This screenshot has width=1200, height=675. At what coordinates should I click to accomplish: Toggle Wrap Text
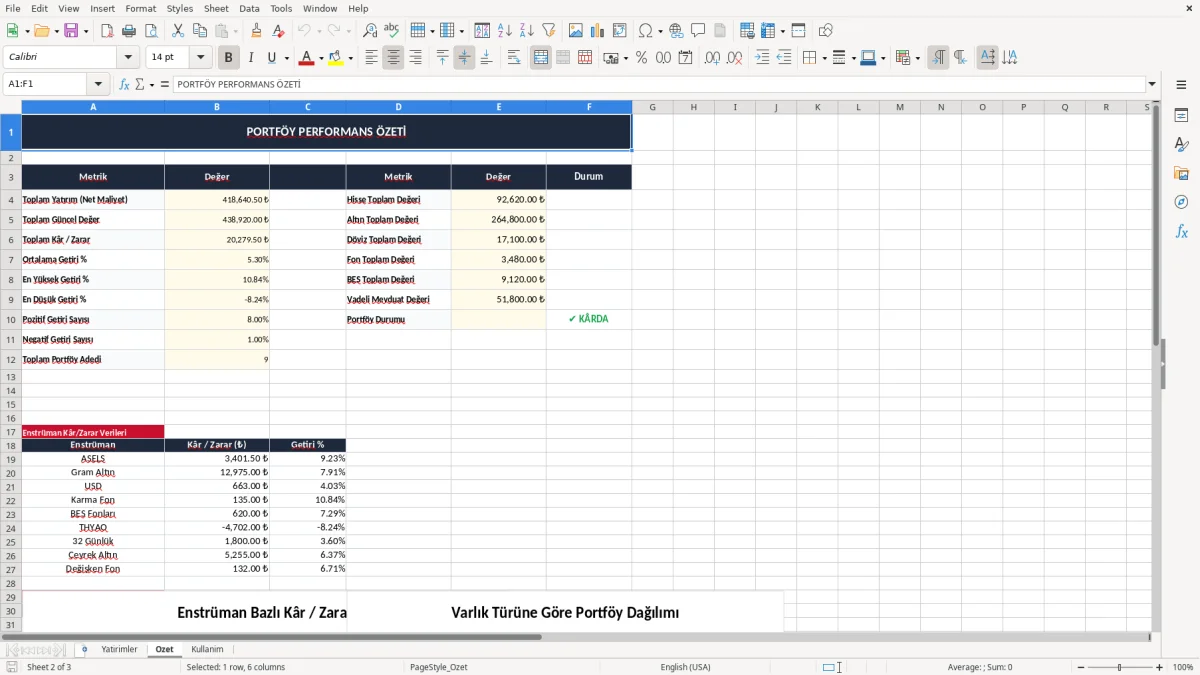(514, 58)
